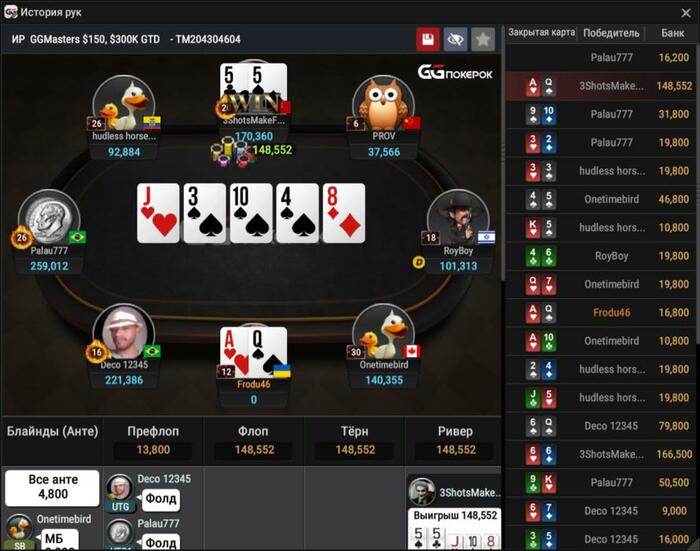
Task: Click PROV's owl avatar
Action: click(383, 104)
